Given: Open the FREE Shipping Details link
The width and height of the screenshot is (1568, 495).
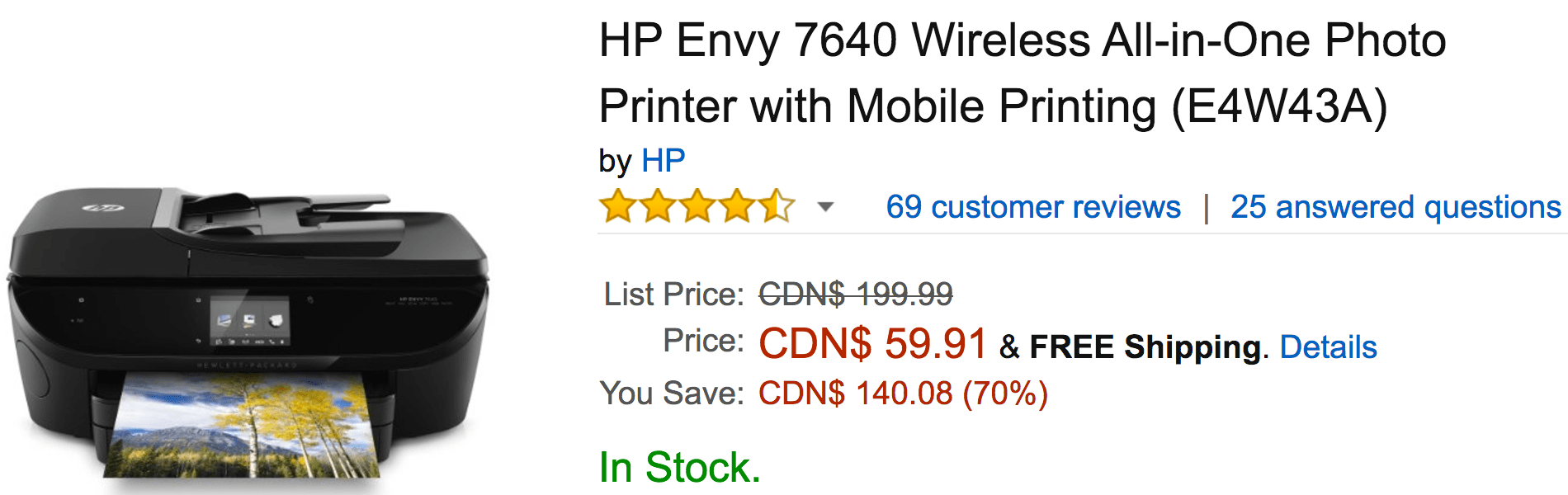Looking at the screenshot, I should point(1328,347).
